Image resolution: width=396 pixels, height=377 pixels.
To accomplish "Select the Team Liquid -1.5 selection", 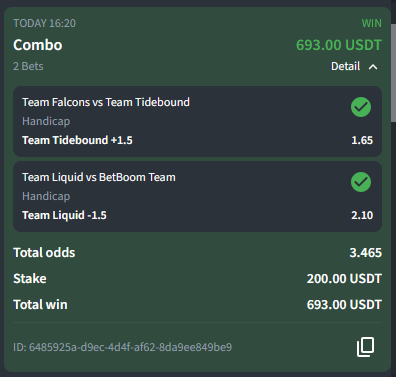I will [64, 215].
